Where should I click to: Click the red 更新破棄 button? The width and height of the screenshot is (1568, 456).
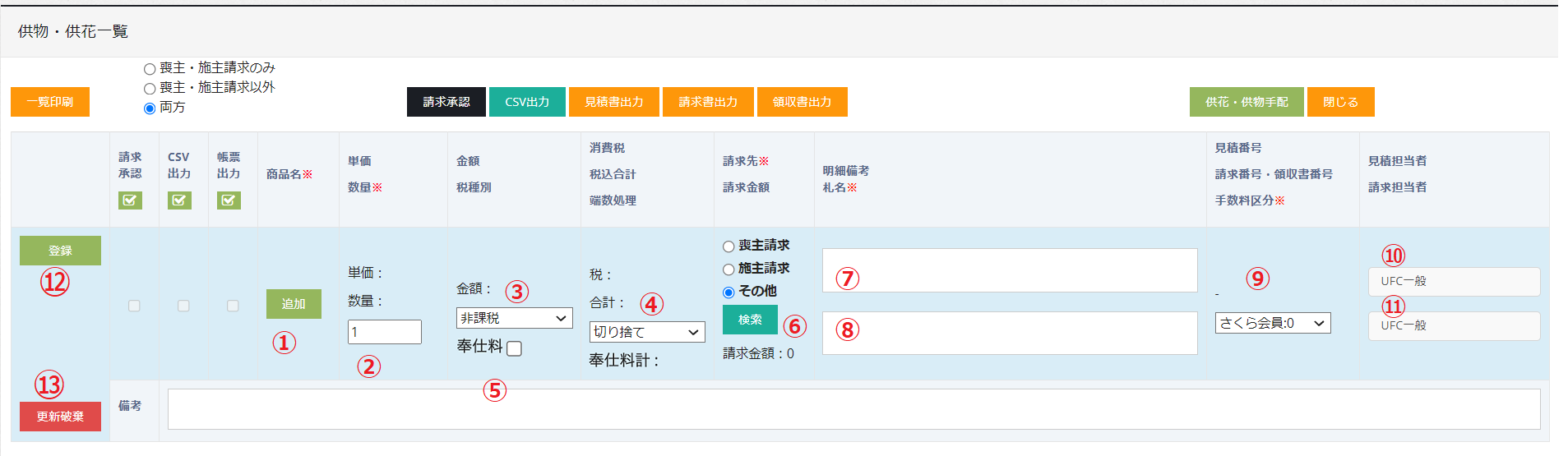click(x=60, y=417)
